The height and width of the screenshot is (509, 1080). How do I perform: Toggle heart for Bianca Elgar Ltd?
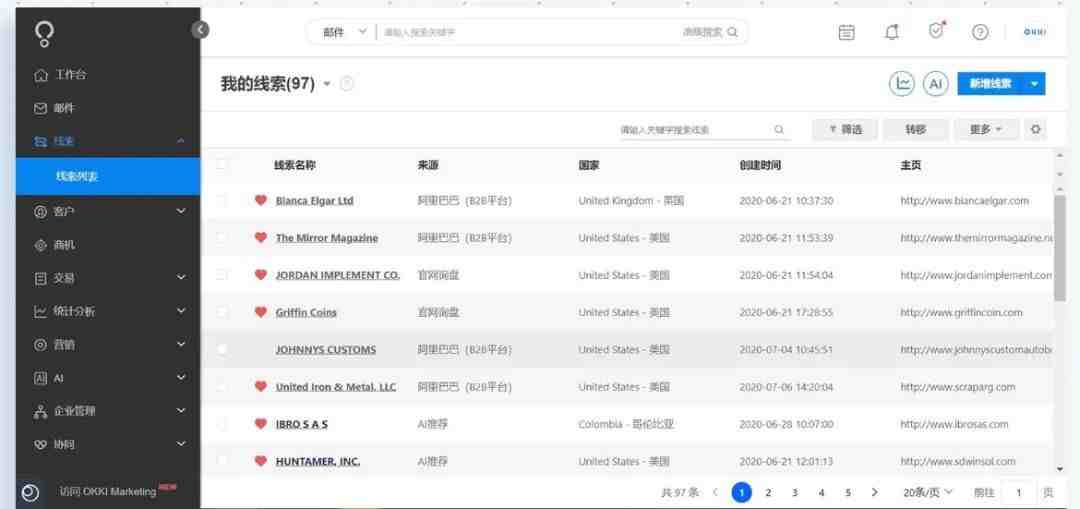click(x=260, y=200)
